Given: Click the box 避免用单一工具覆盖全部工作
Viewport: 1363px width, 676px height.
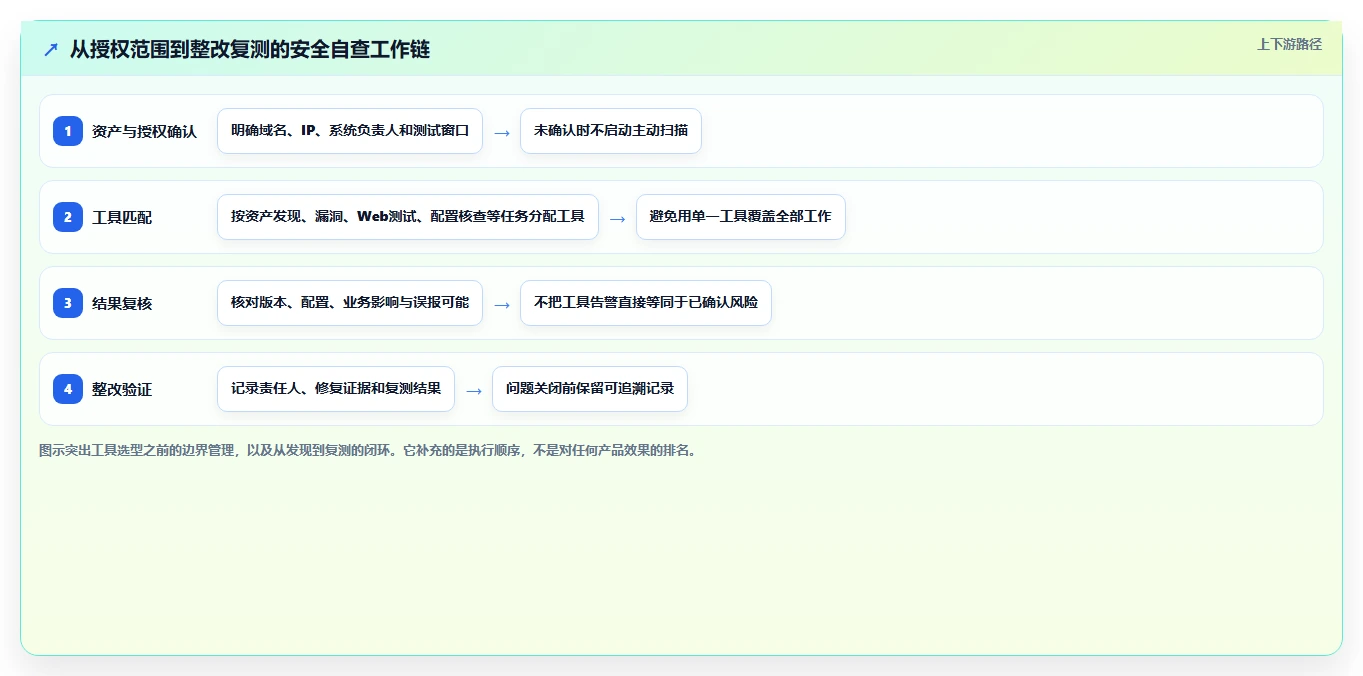Looking at the screenshot, I should pyautogui.click(x=741, y=217).
